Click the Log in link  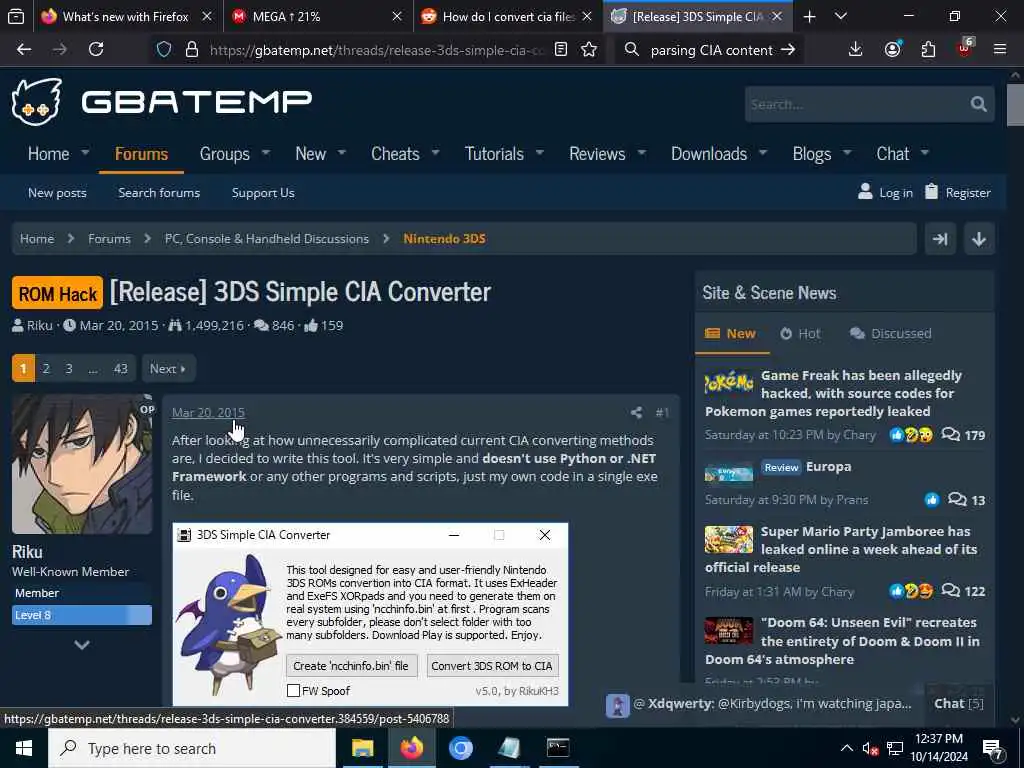click(x=886, y=193)
